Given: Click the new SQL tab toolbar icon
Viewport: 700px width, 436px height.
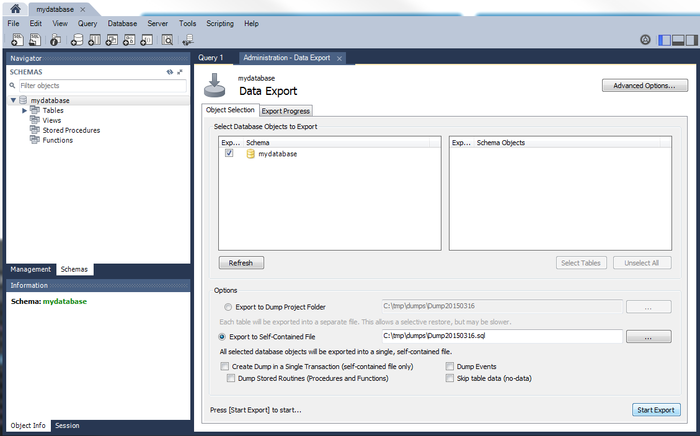Looking at the screenshot, I should pos(15,40).
